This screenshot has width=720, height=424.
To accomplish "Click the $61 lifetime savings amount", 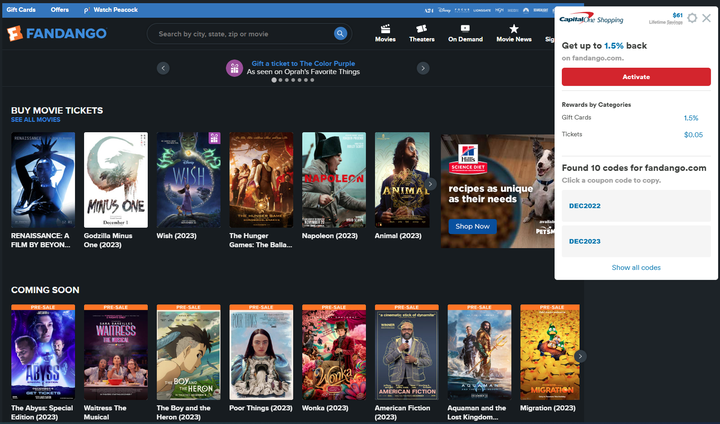I will pos(677,15).
